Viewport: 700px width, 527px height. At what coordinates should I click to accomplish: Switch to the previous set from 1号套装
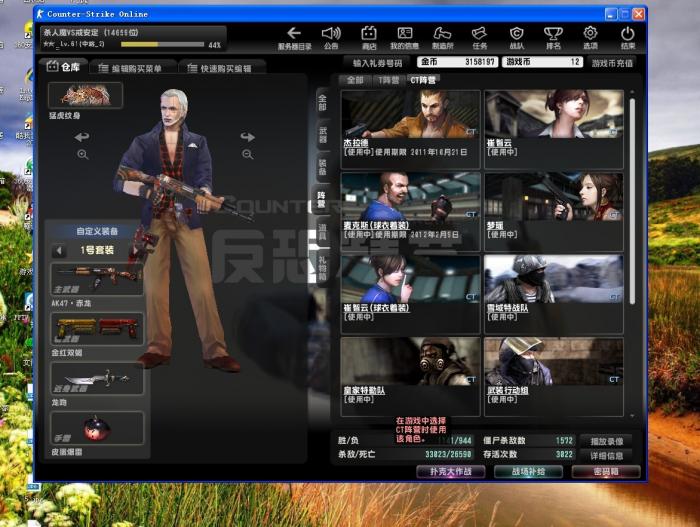tap(59, 250)
